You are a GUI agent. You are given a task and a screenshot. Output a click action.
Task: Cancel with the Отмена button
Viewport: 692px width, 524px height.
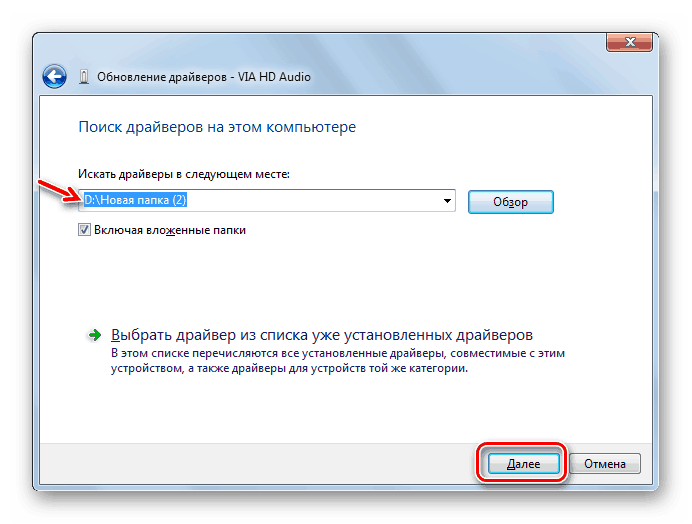[x=605, y=464]
